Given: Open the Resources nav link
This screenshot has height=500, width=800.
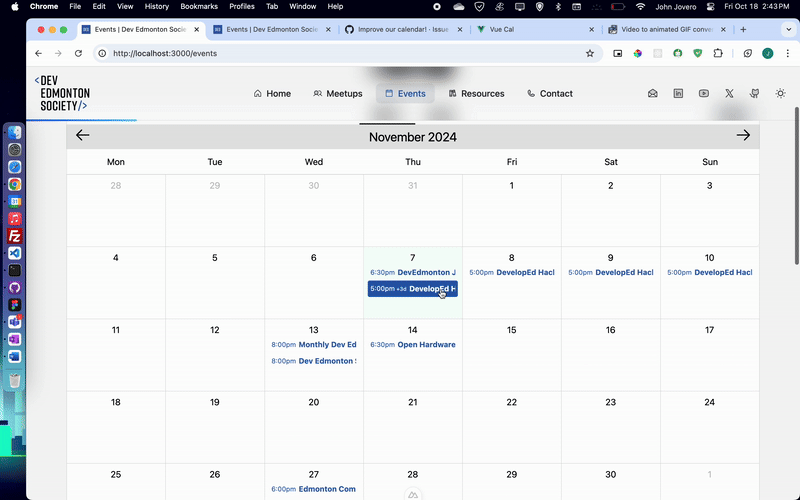Looking at the screenshot, I should 476,94.
